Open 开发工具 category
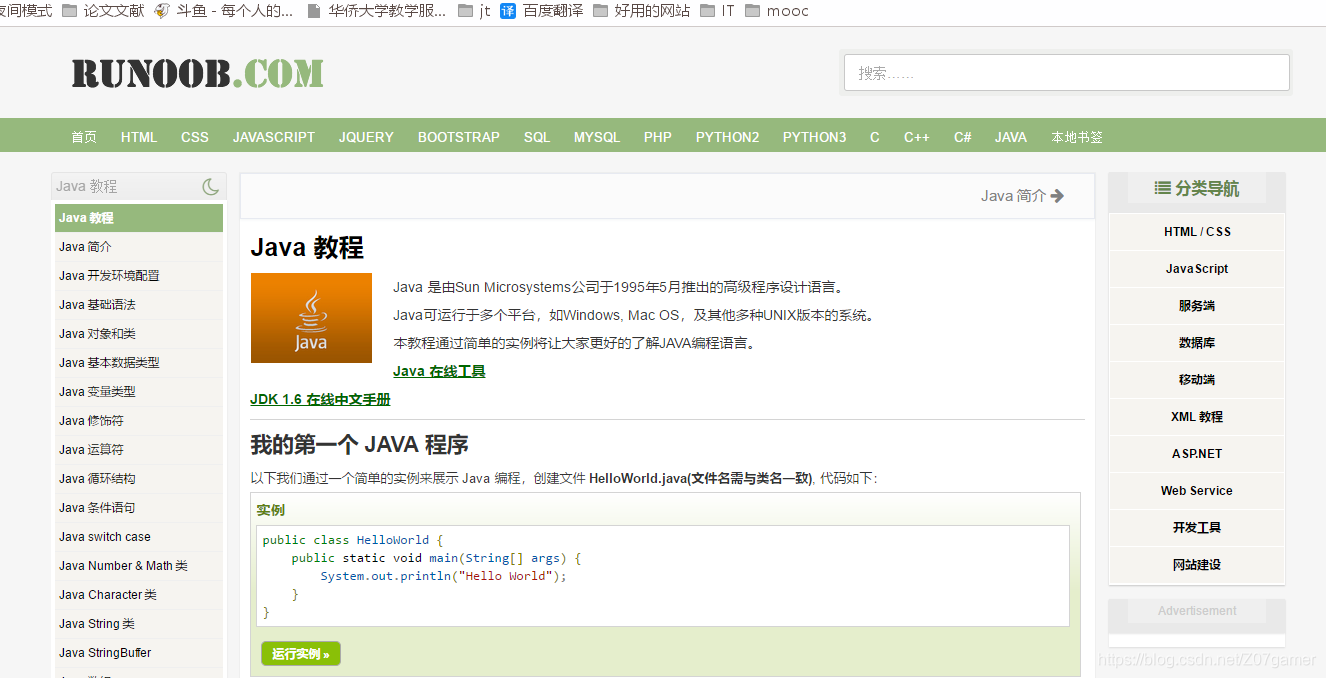 pos(1197,528)
